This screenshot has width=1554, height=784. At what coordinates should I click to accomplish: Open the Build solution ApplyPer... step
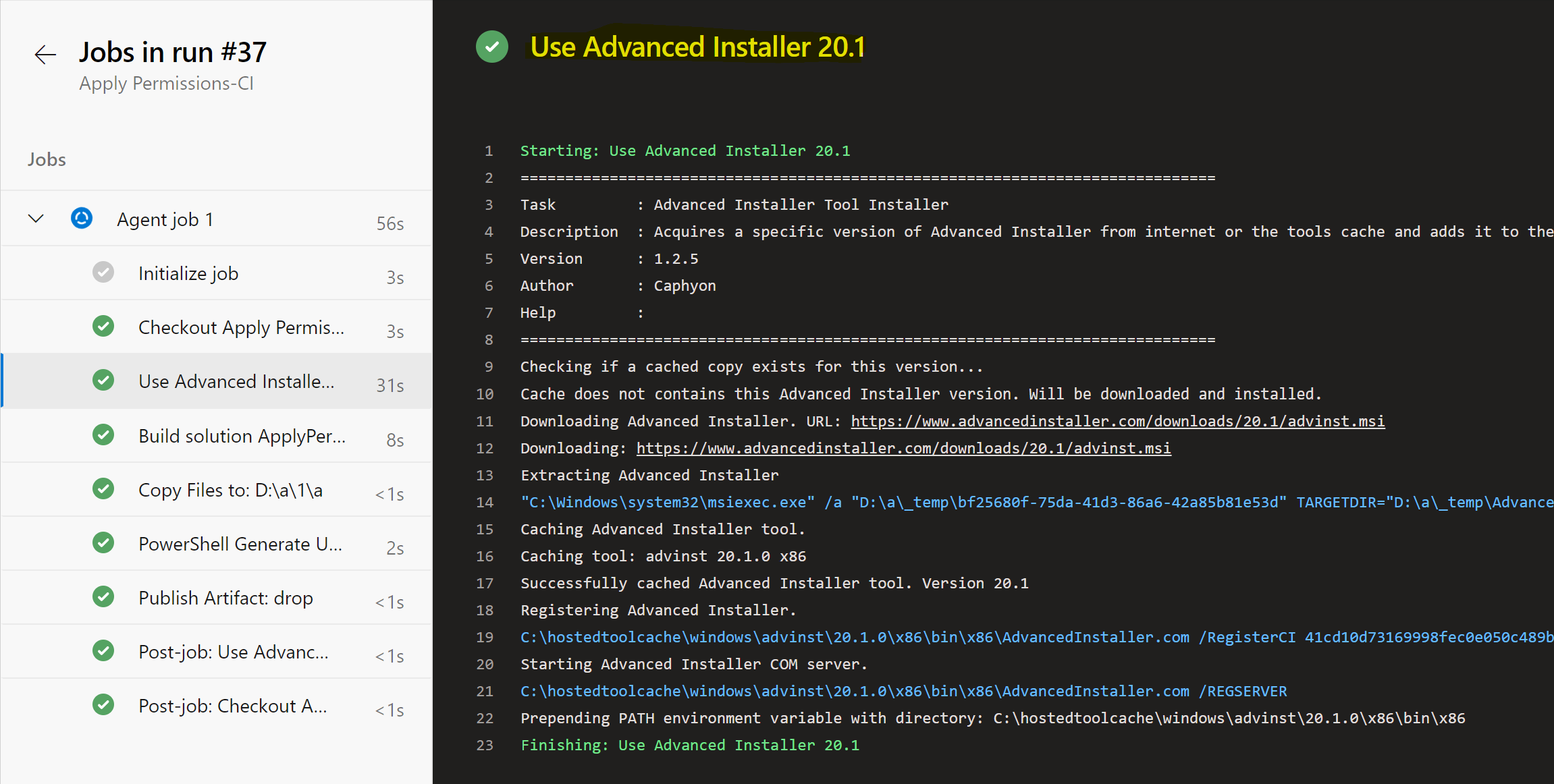[242, 436]
